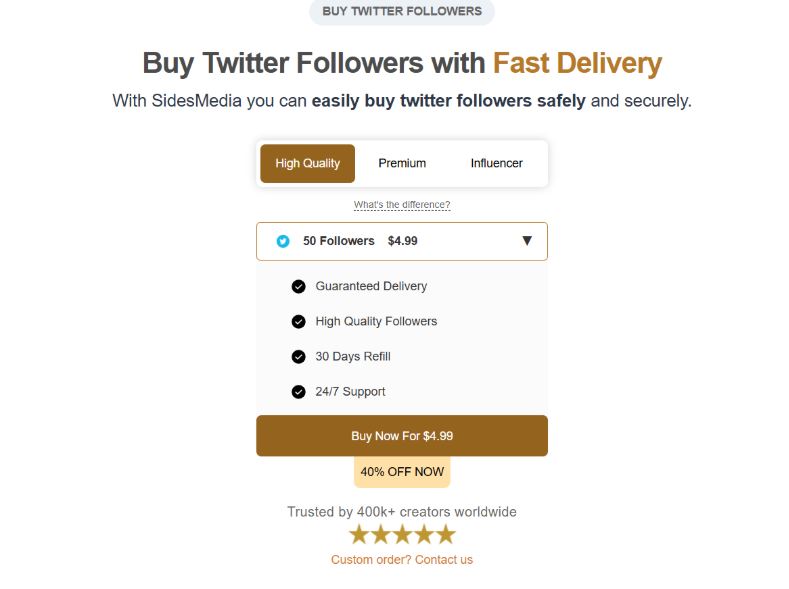
Task: Open the What's the difference link
Action: click(x=402, y=205)
